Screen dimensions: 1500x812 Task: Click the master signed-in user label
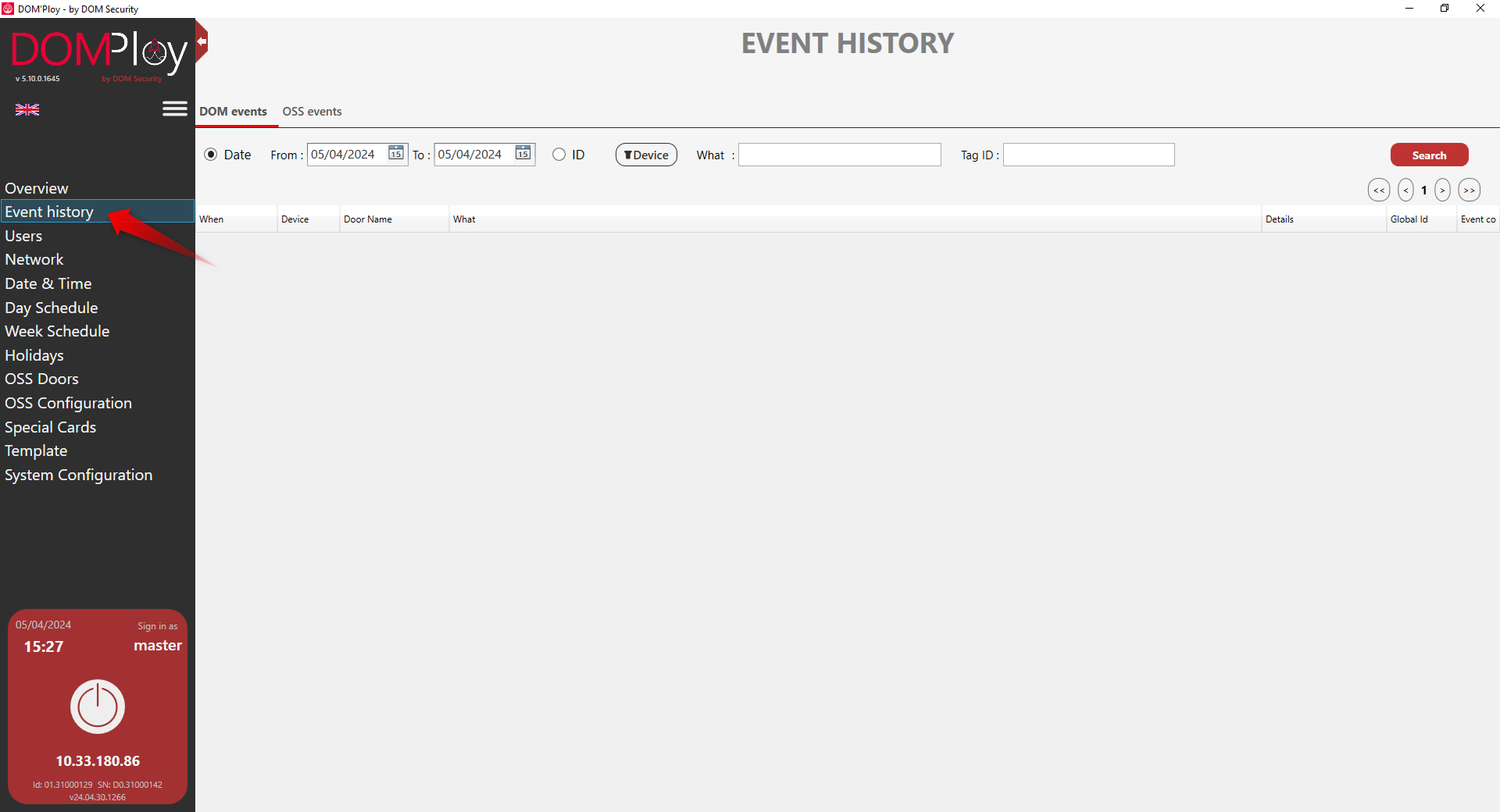158,646
